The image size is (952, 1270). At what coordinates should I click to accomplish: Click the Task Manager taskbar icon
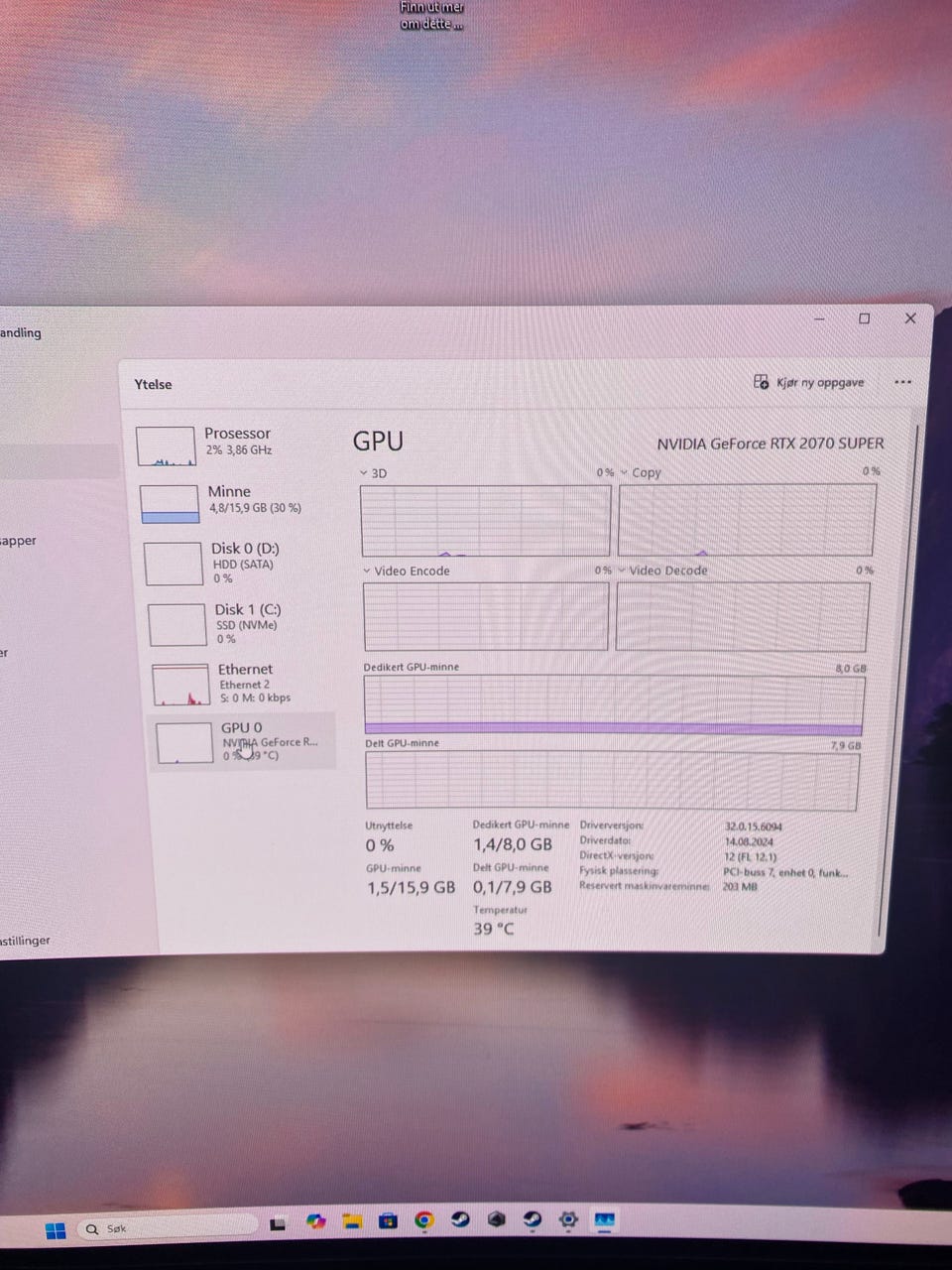pyautogui.click(x=604, y=1218)
